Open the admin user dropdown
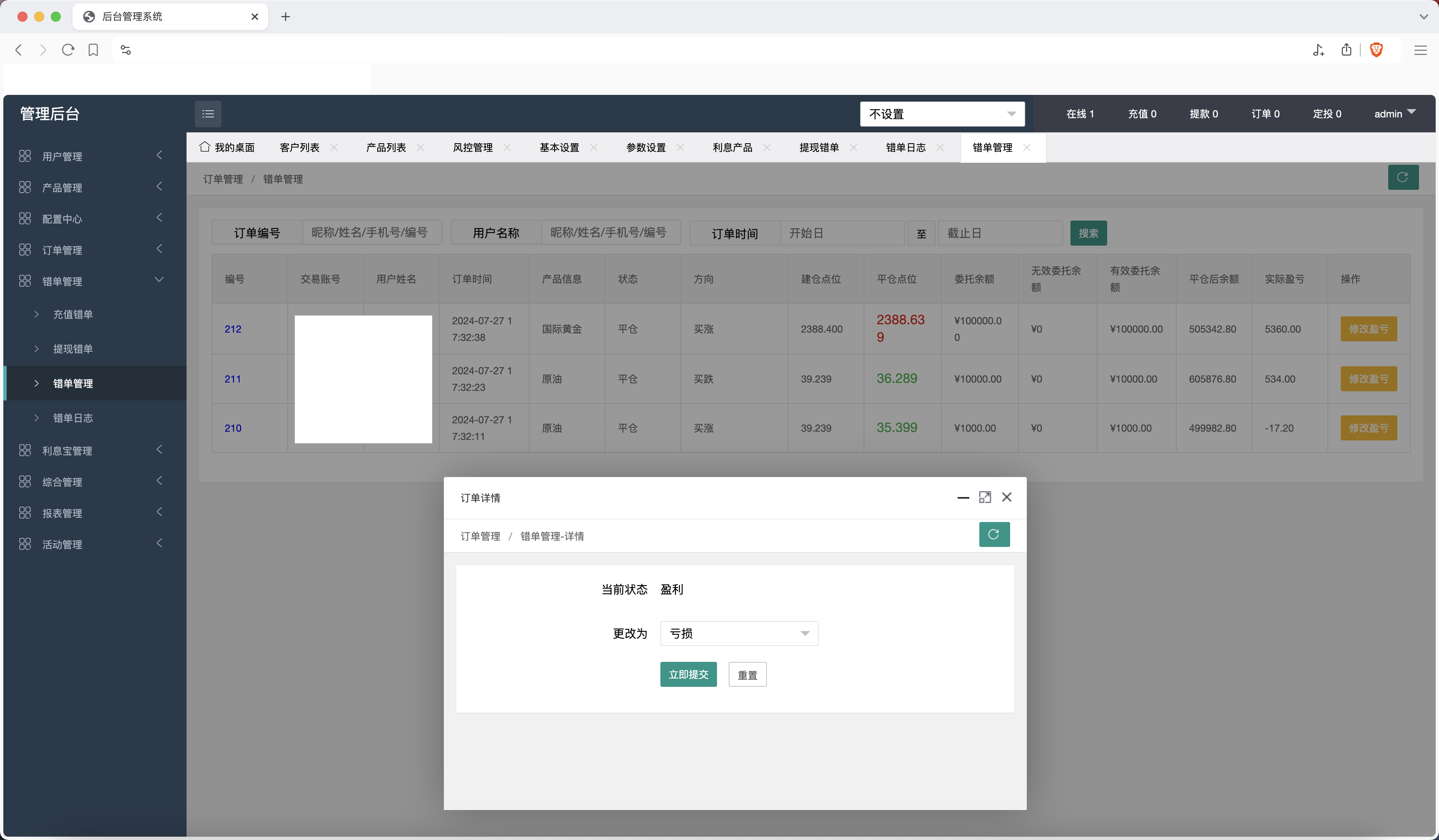The image size is (1439, 840). 1394,114
